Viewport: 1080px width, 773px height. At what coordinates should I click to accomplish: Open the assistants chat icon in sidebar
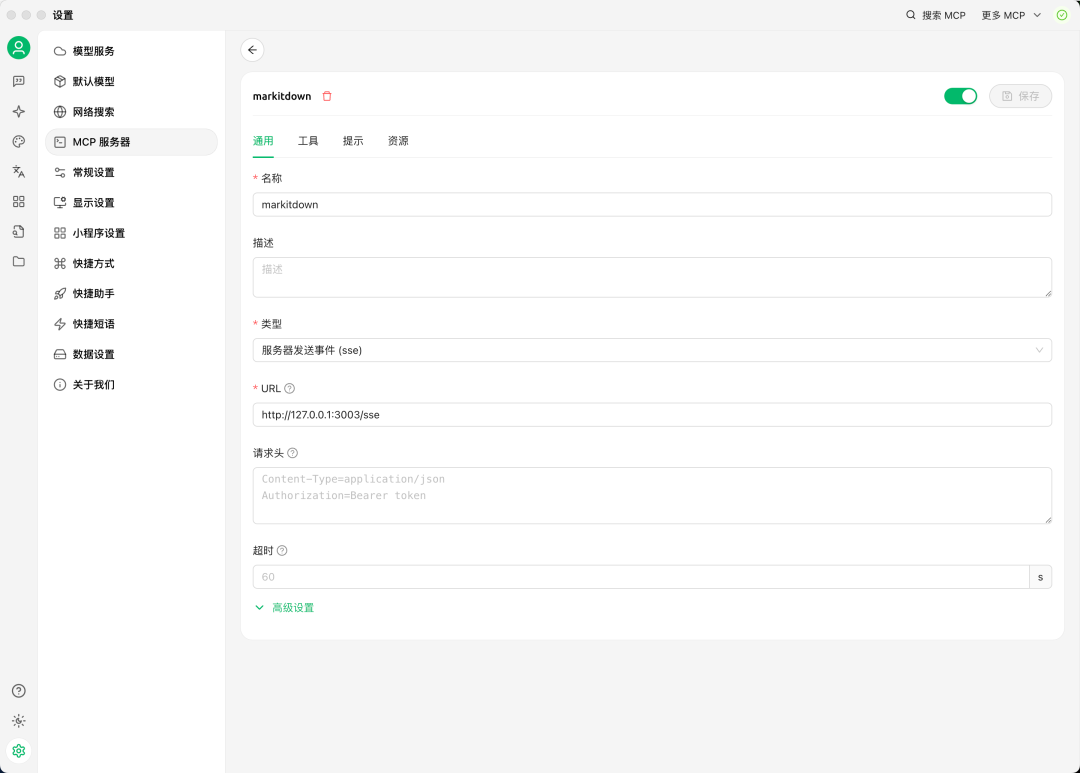(18, 81)
